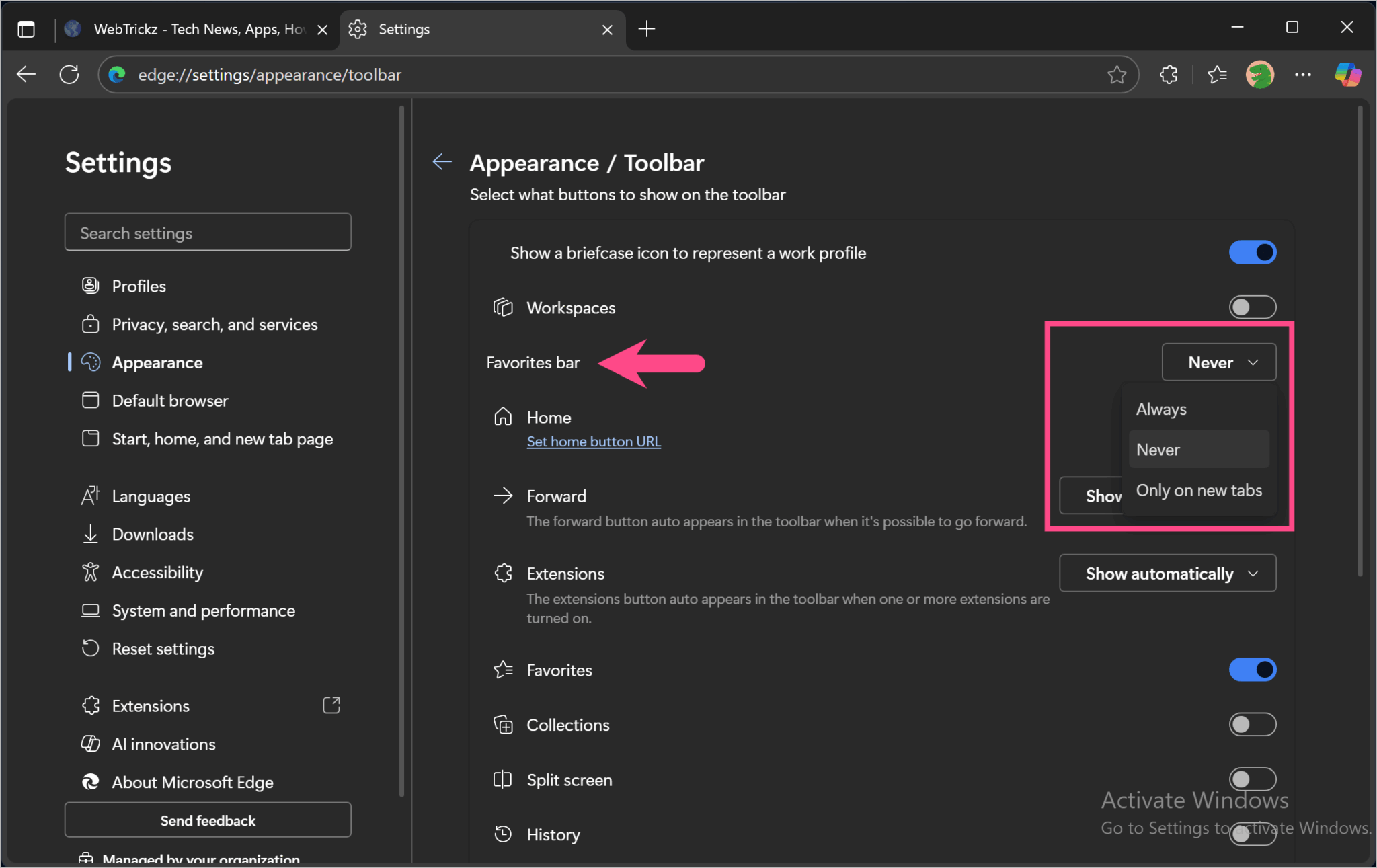Disable the briefcase work profile icon toggle

click(x=1252, y=252)
